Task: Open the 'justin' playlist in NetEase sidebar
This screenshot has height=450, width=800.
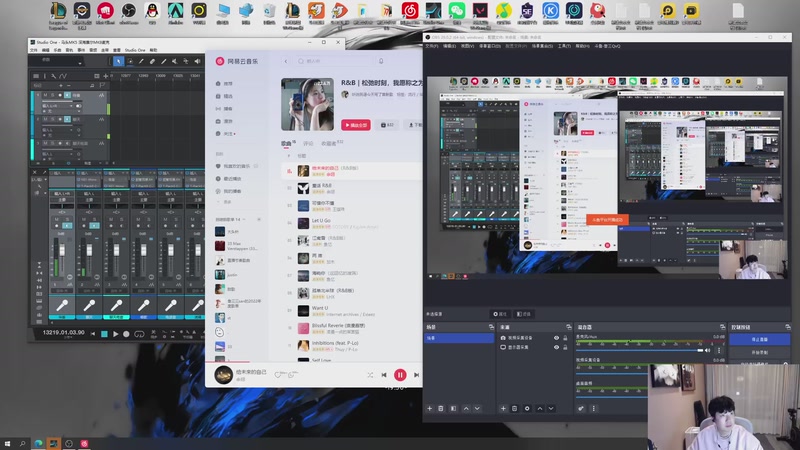Action: [232, 275]
